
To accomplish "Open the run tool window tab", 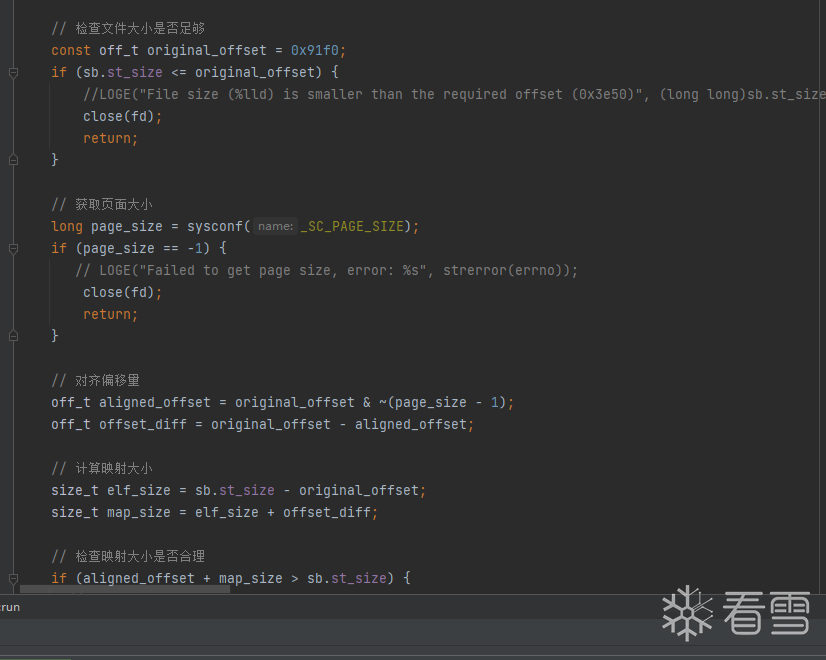I will tap(10, 607).
